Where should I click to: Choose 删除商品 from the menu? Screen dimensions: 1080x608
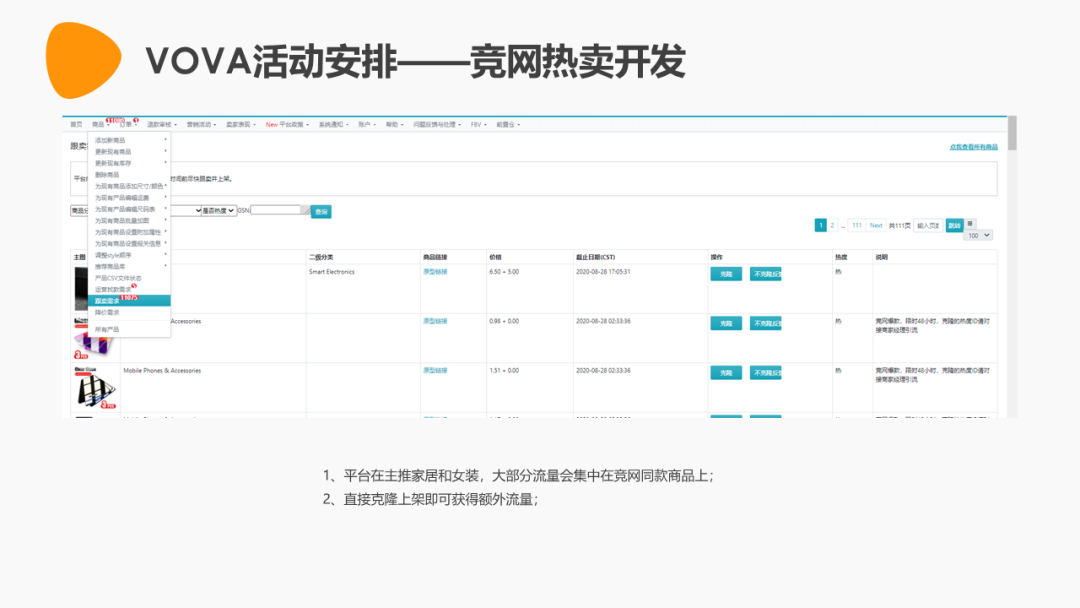point(129,175)
